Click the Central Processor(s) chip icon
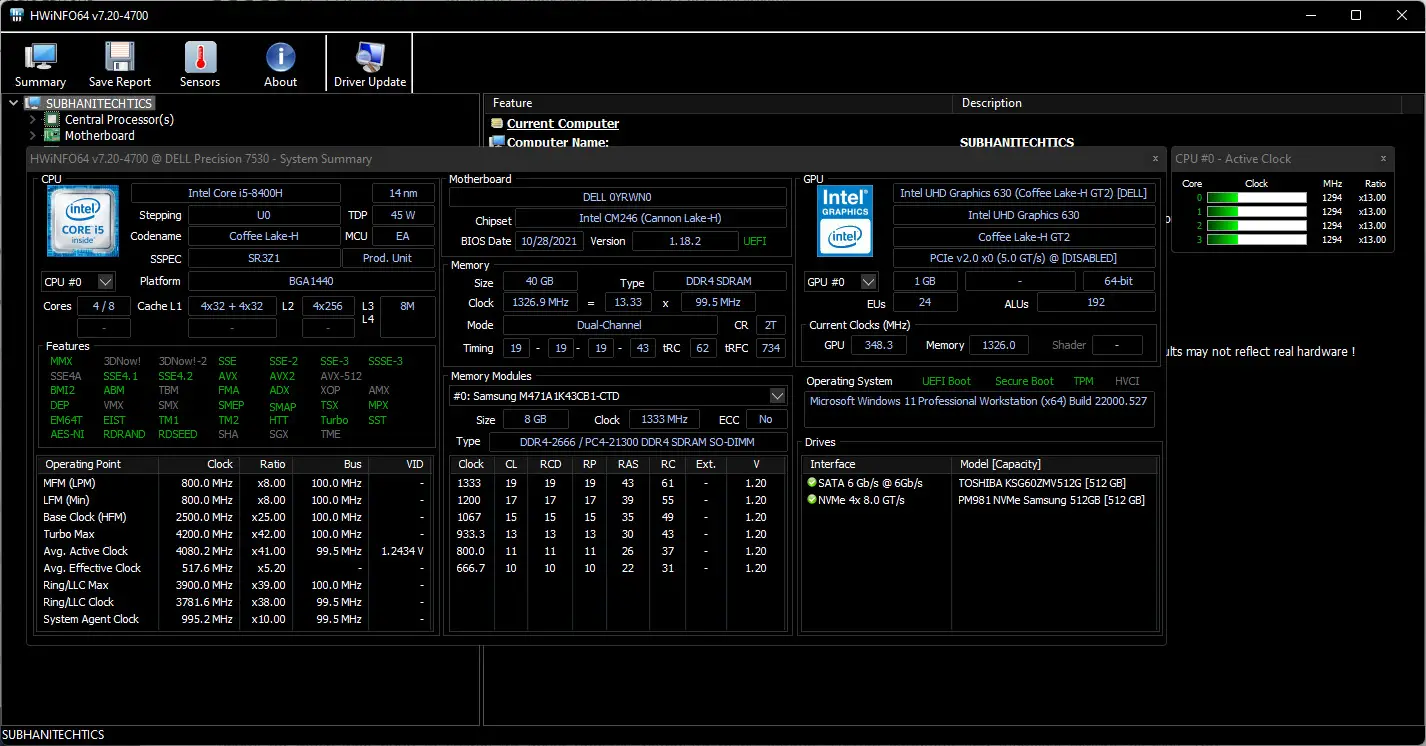The height and width of the screenshot is (746, 1426). 53,119
